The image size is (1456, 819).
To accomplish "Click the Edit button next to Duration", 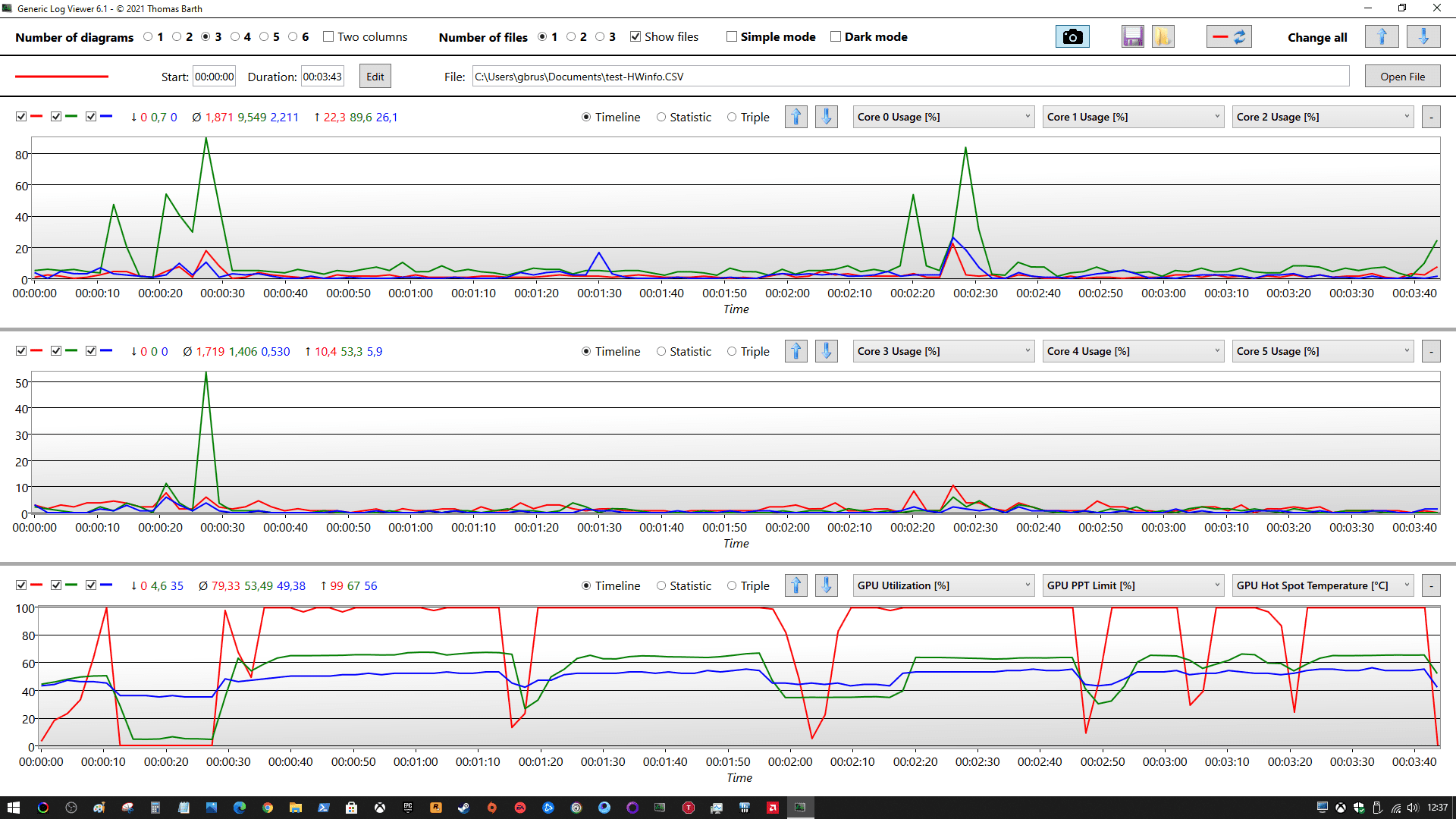I will [375, 77].
